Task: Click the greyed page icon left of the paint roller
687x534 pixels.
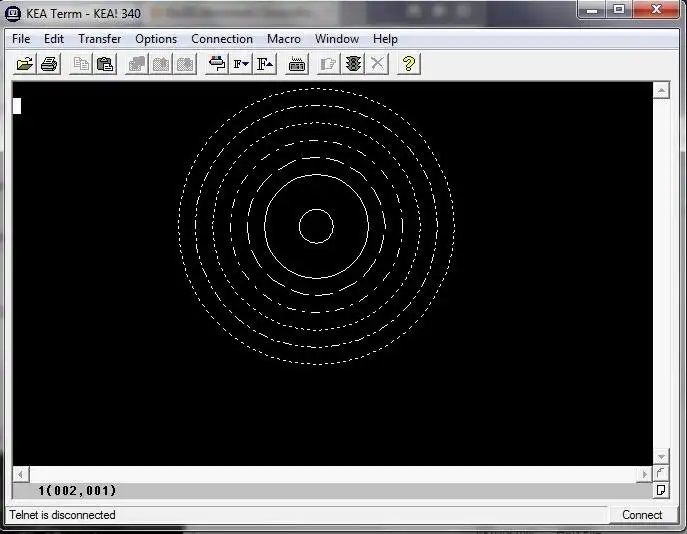Action: click(185, 64)
